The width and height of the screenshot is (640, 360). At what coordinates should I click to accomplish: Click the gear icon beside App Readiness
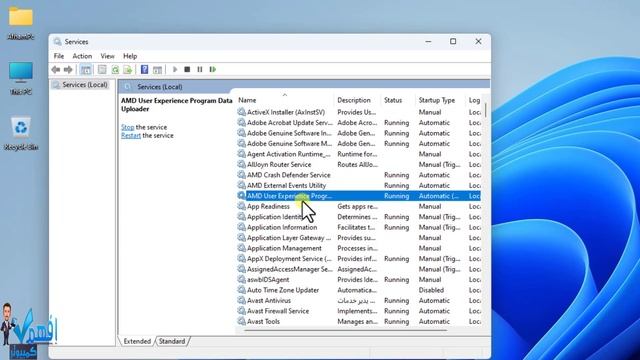pyautogui.click(x=241, y=206)
